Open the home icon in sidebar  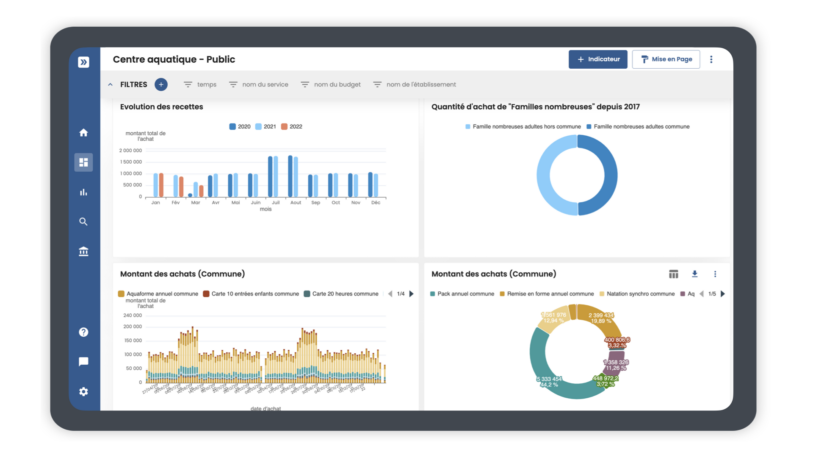[83, 133]
